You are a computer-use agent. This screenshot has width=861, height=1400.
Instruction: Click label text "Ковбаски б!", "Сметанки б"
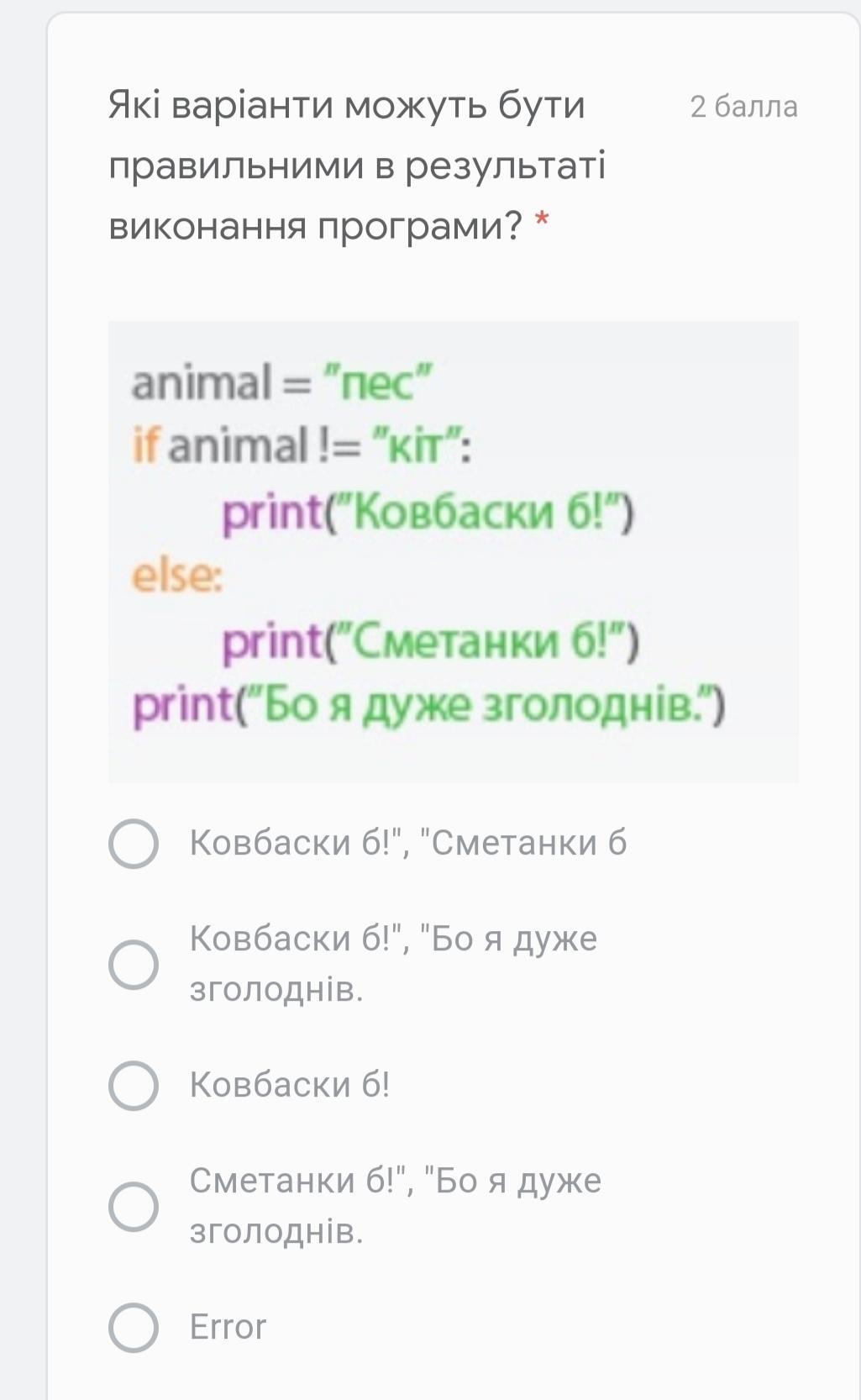click(408, 843)
